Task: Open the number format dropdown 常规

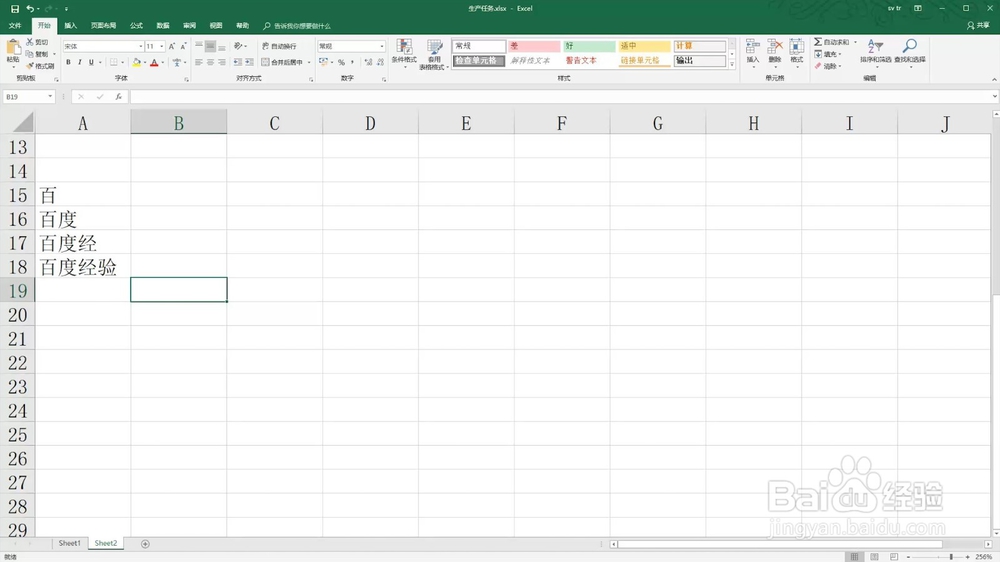Action: (x=382, y=47)
